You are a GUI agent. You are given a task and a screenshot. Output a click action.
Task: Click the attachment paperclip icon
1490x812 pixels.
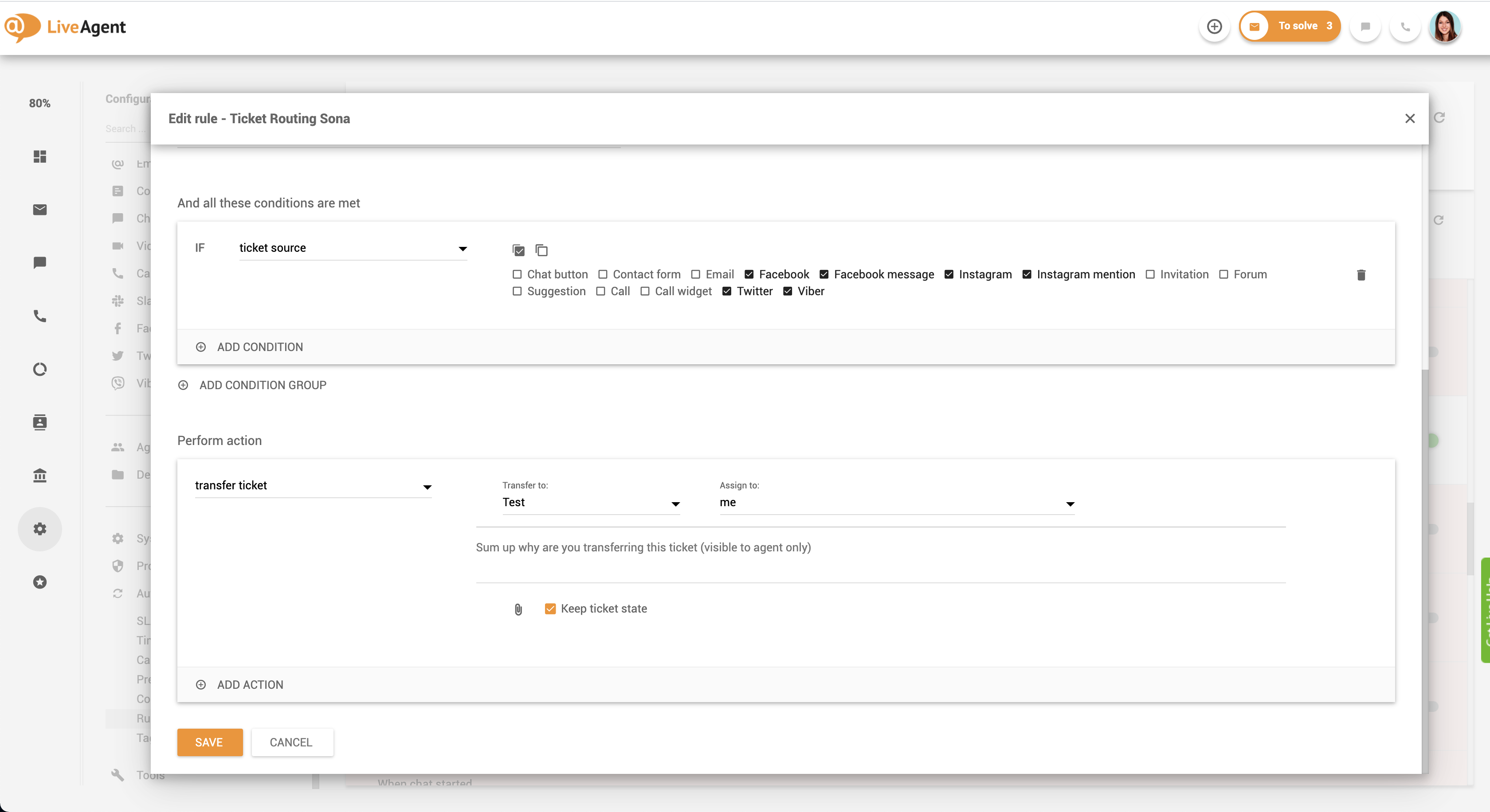tap(518, 609)
